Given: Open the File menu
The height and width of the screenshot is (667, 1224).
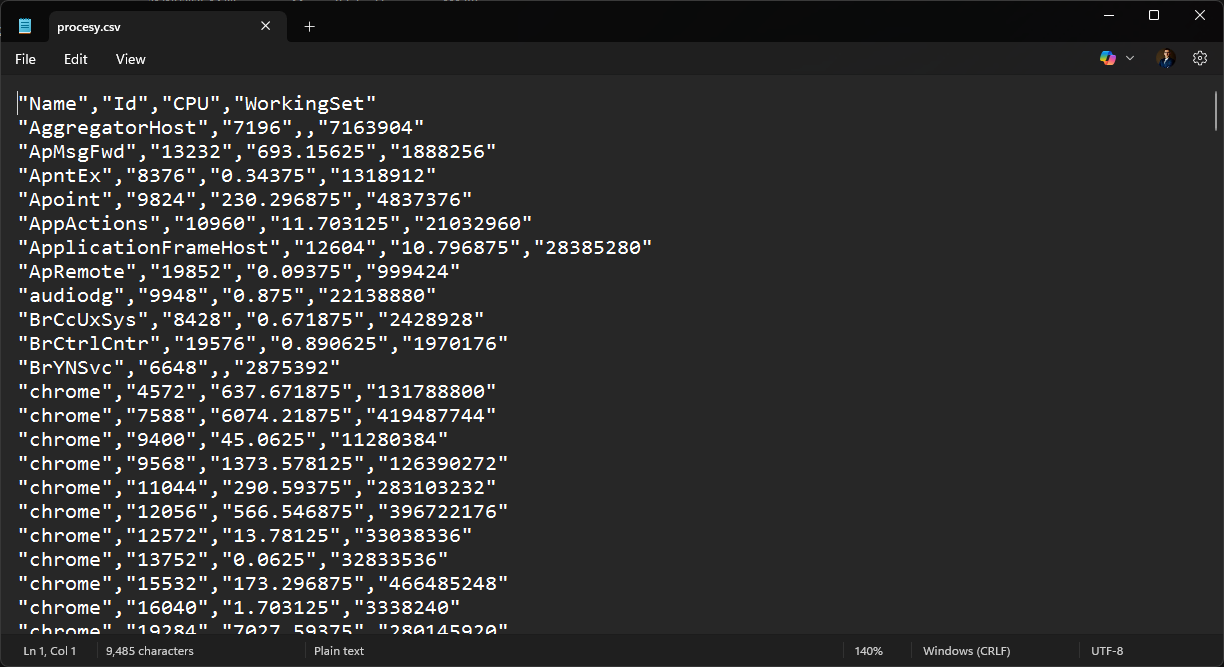Looking at the screenshot, I should [25, 59].
